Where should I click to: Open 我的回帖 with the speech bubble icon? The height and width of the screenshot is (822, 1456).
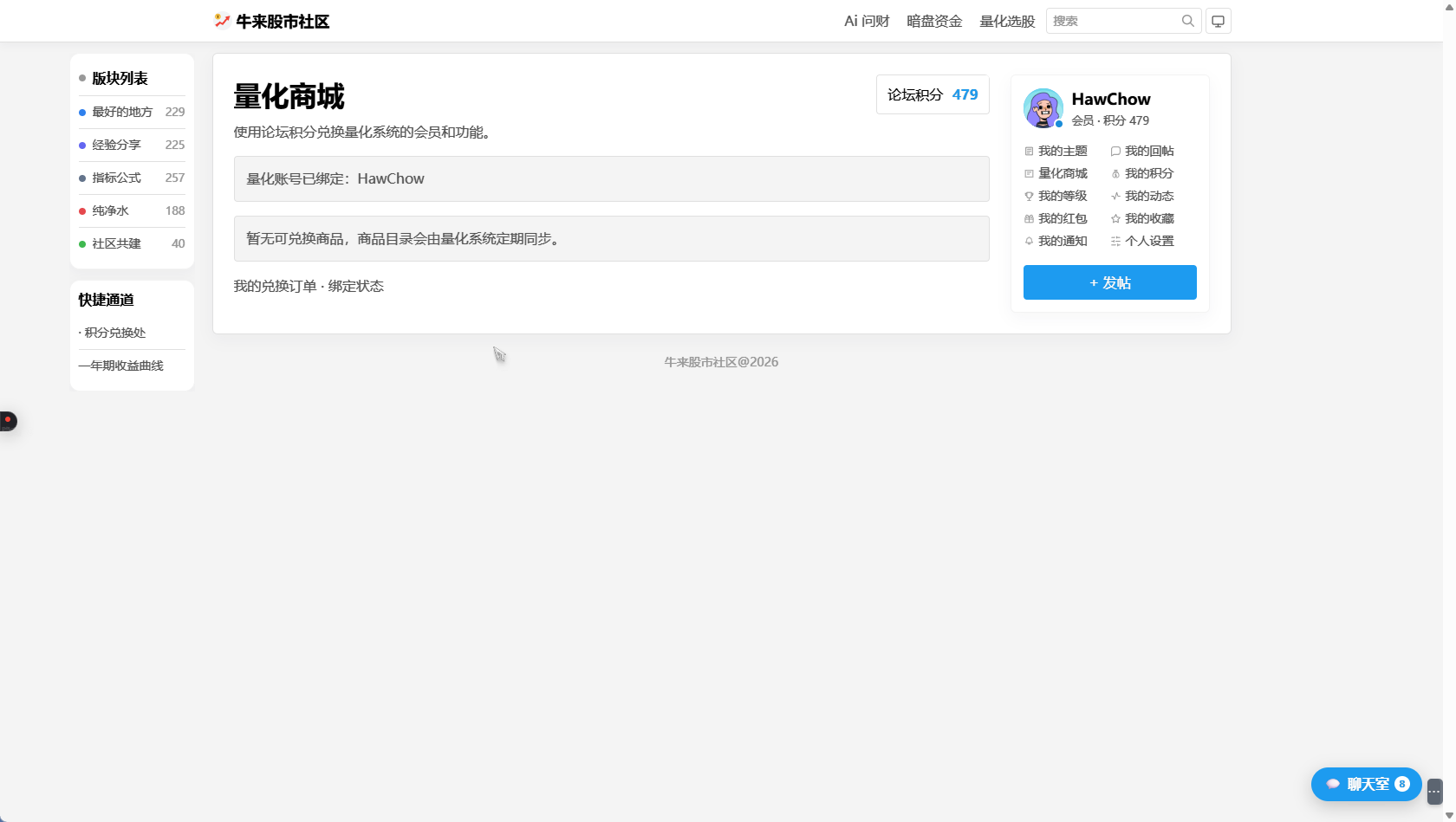[x=1142, y=151]
